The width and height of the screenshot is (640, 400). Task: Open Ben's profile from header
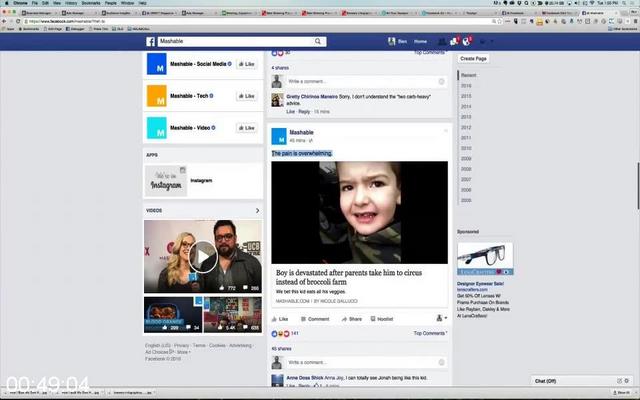point(397,41)
